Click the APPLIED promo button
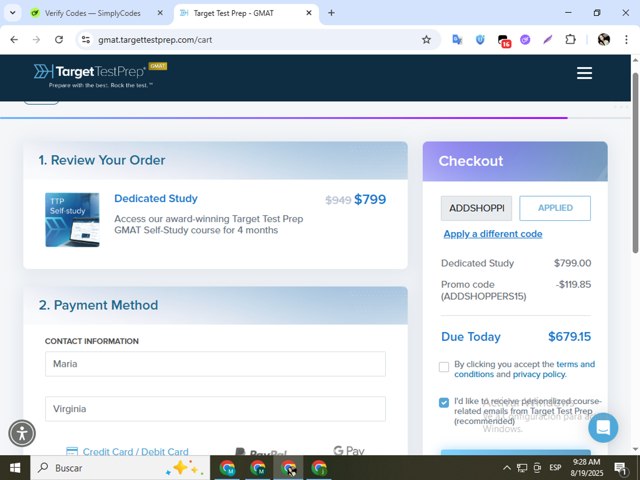This screenshot has width=640, height=480. point(555,208)
